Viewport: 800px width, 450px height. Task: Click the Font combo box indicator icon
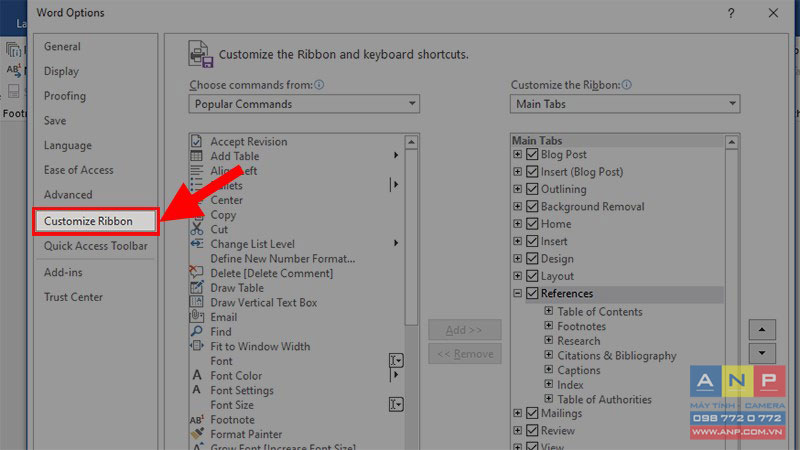coord(396,361)
